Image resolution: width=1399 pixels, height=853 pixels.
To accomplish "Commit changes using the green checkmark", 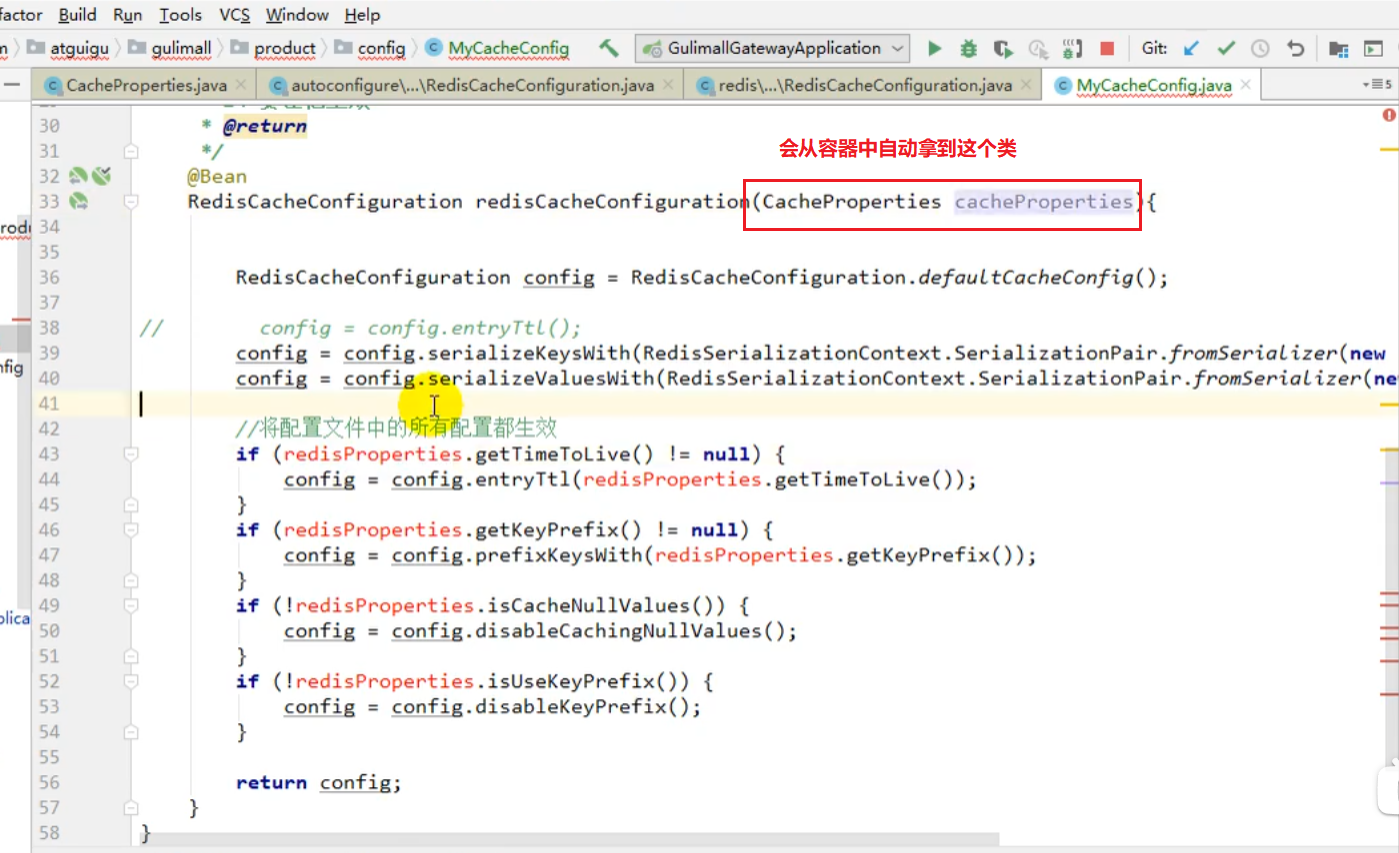I will [x=1226, y=48].
